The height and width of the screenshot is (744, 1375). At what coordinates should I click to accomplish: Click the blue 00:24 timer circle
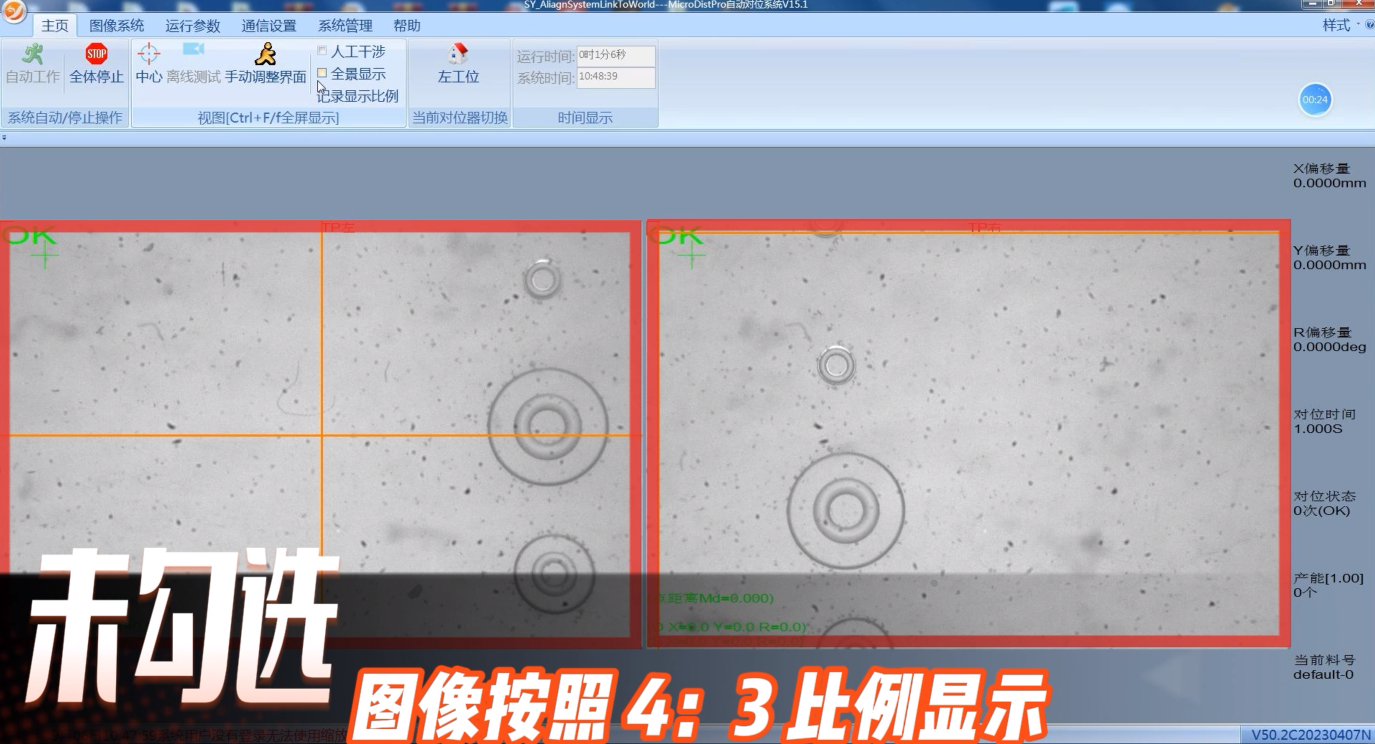pyautogui.click(x=1315, y=99)
